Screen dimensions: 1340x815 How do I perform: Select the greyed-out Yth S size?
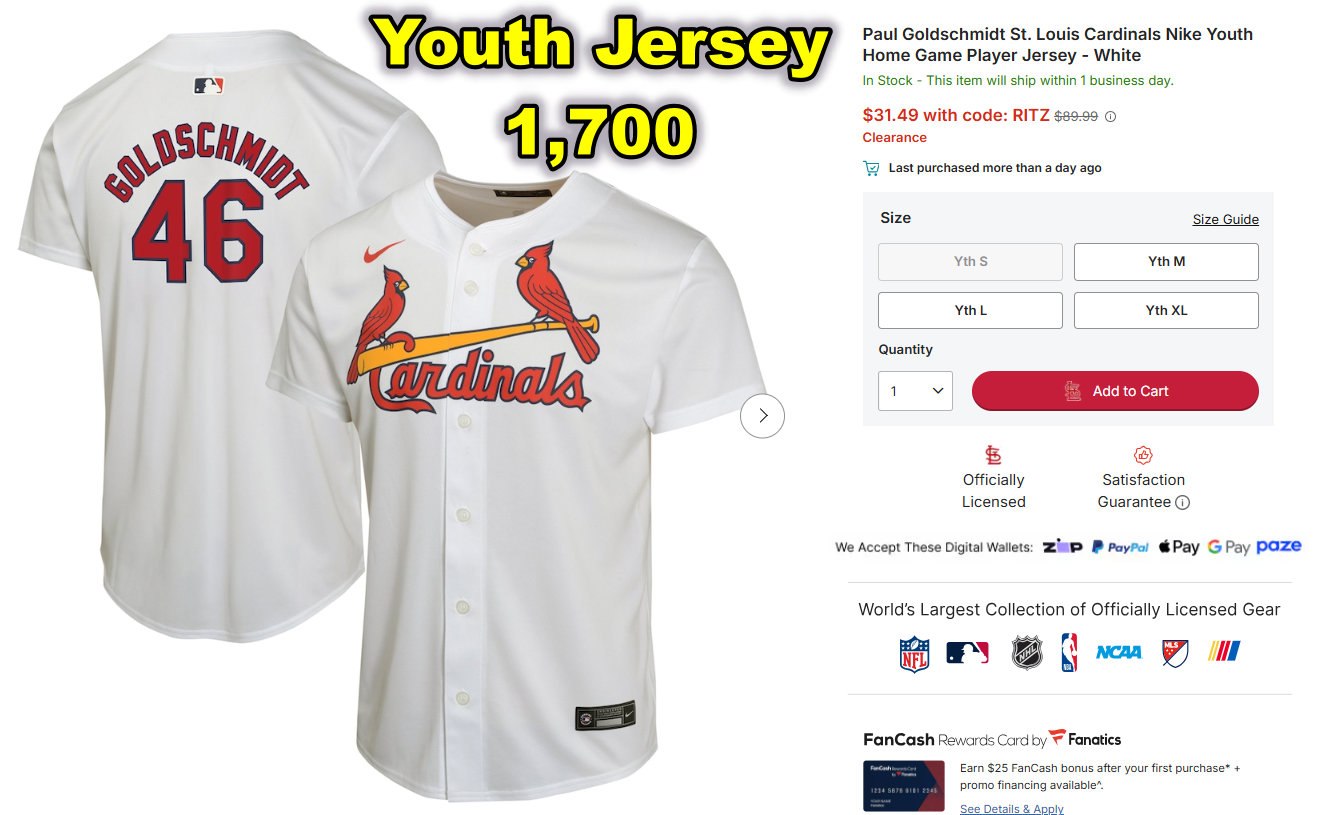pos(970,262)
